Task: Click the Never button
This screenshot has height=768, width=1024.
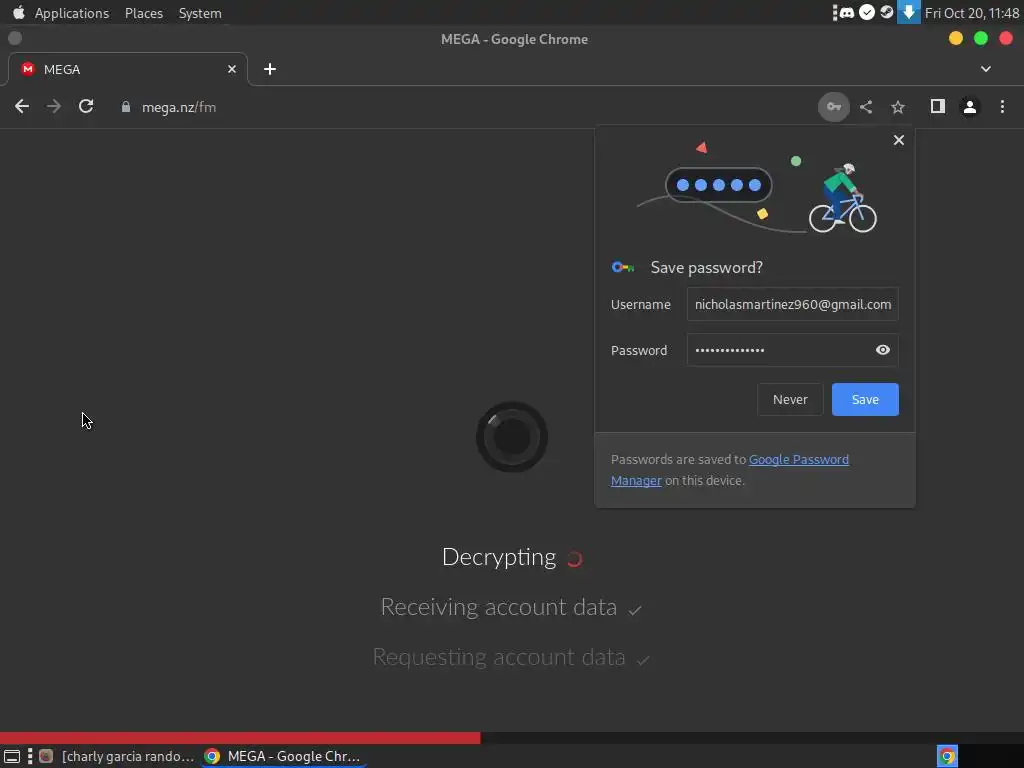Action: pyautogui.click(x=790, y=399)
